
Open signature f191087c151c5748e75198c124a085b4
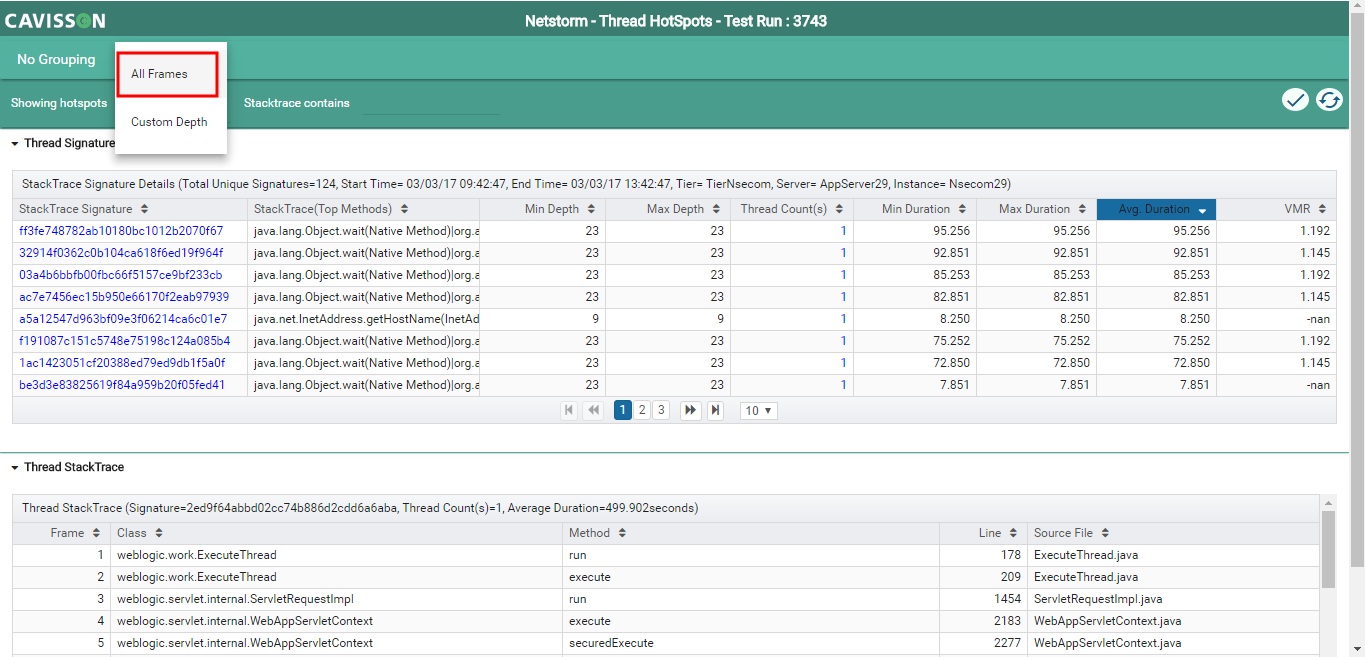(x=124, y=341)
